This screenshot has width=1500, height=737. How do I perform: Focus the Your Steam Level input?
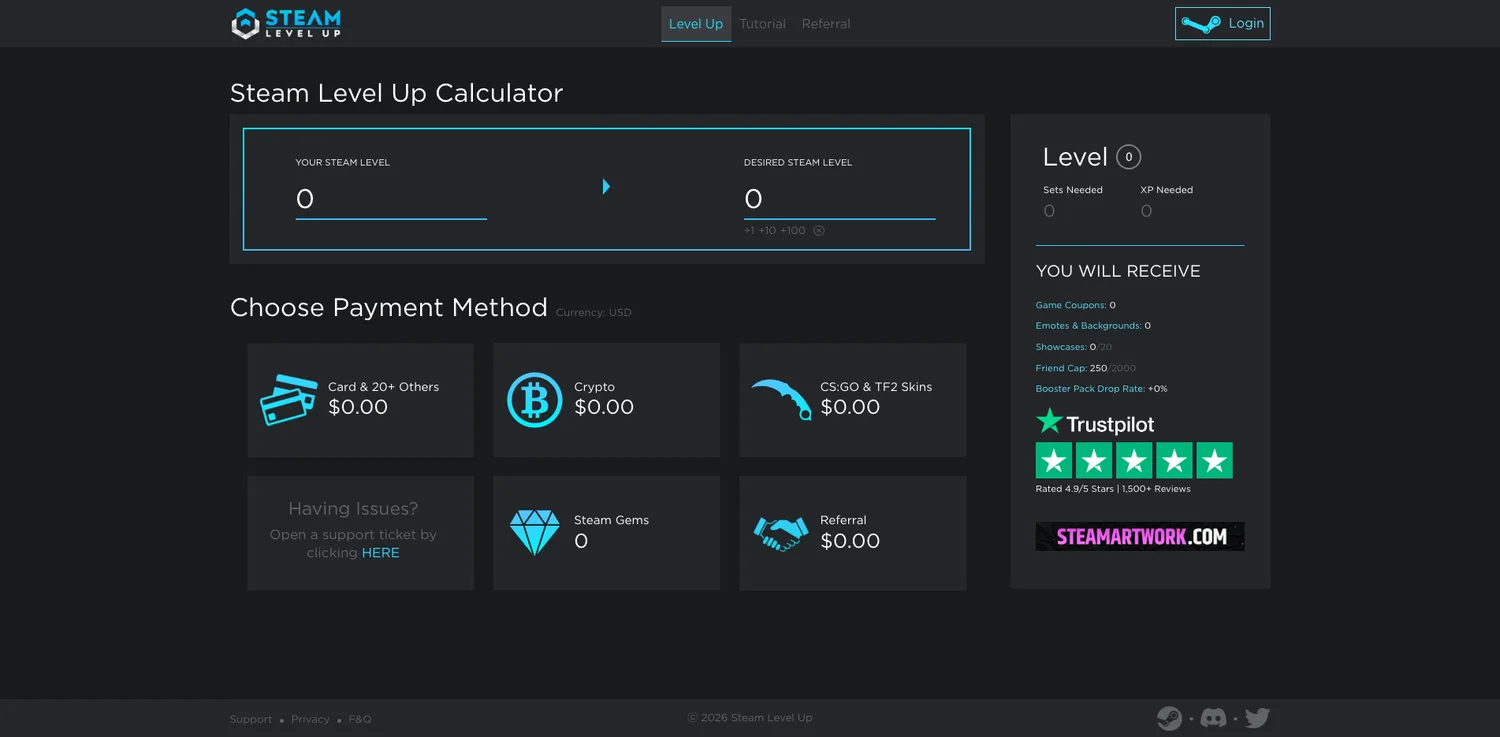[x=391, y=200]
